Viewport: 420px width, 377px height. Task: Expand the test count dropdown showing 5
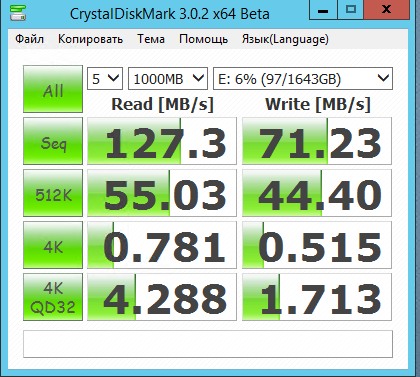click(x=105, y=79)
